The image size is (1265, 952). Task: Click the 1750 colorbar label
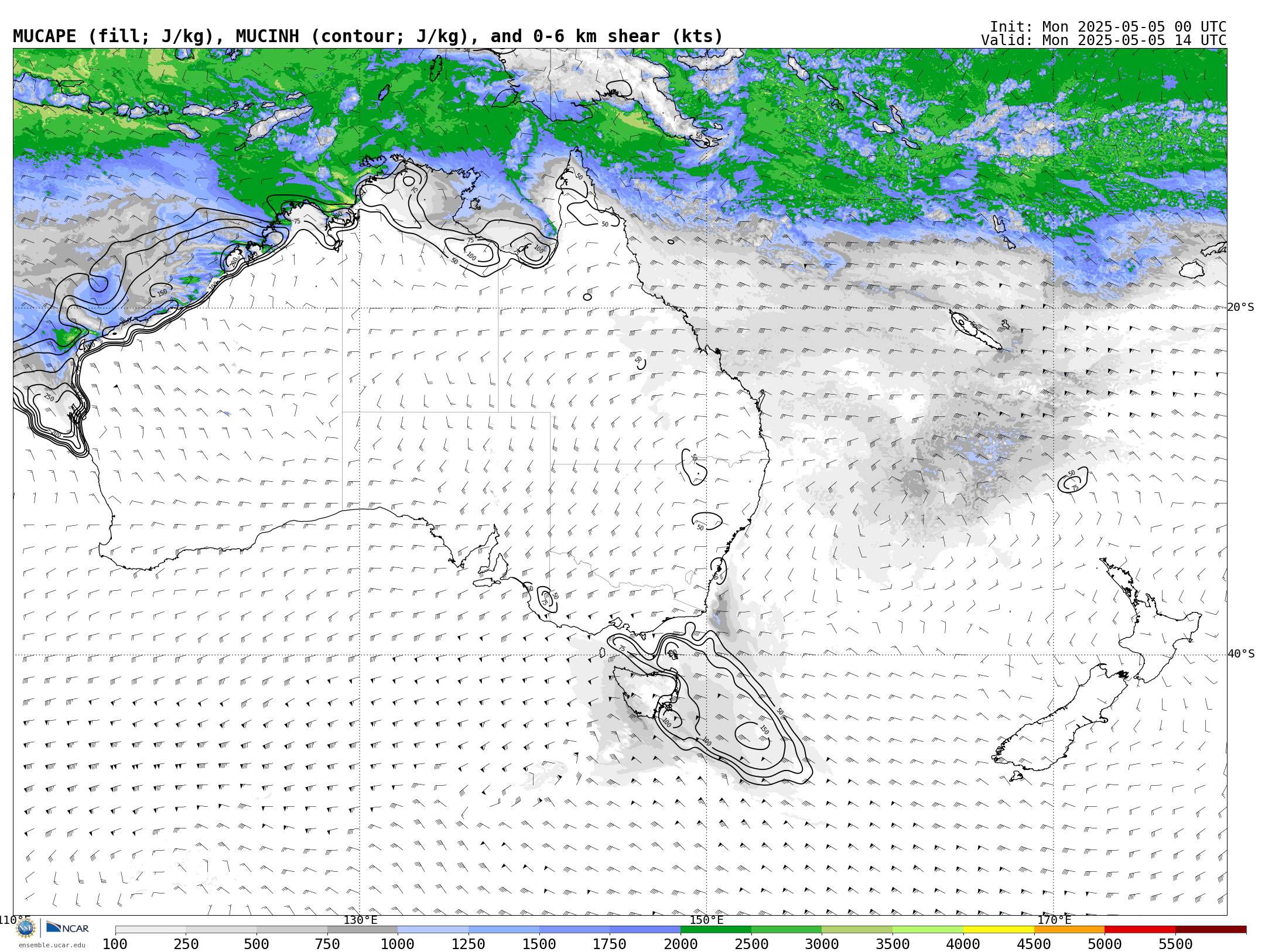(610, 944)
